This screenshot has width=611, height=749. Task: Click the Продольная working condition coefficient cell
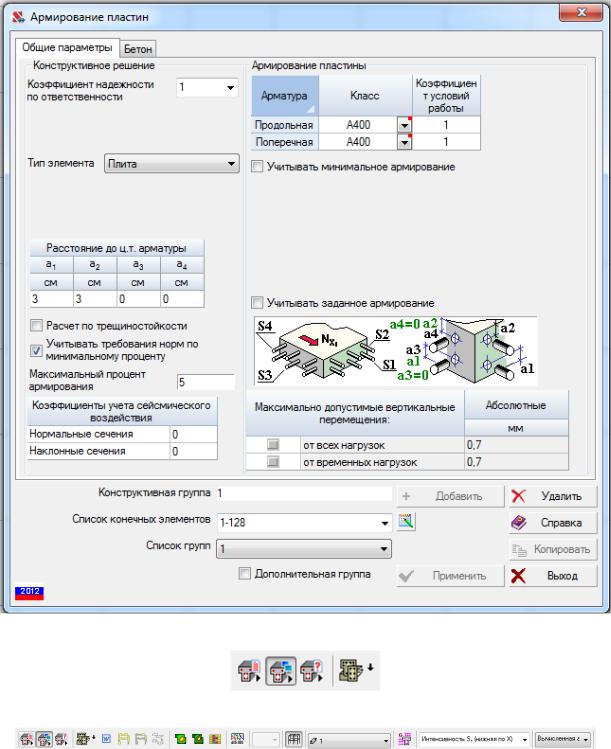point(446,125)
